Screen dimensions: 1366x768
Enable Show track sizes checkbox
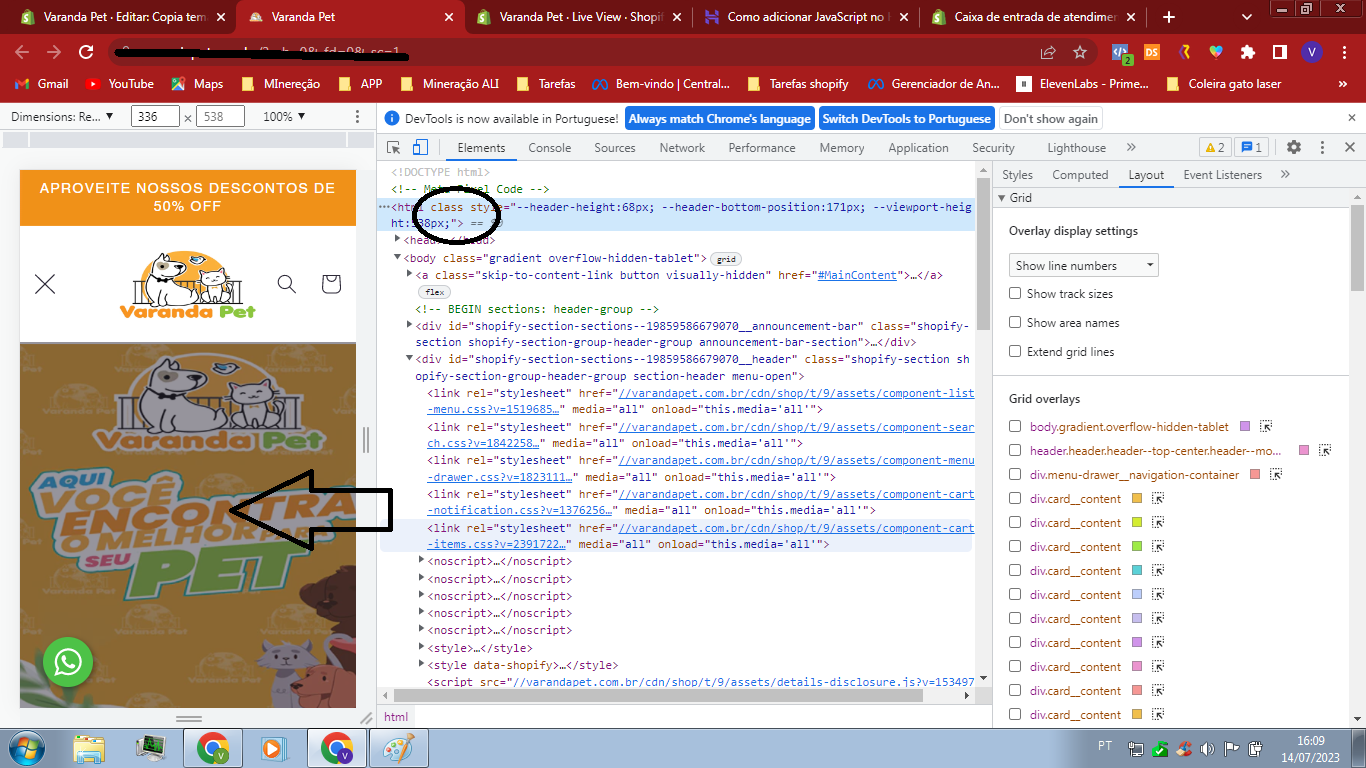click(x=1015, y=294)
